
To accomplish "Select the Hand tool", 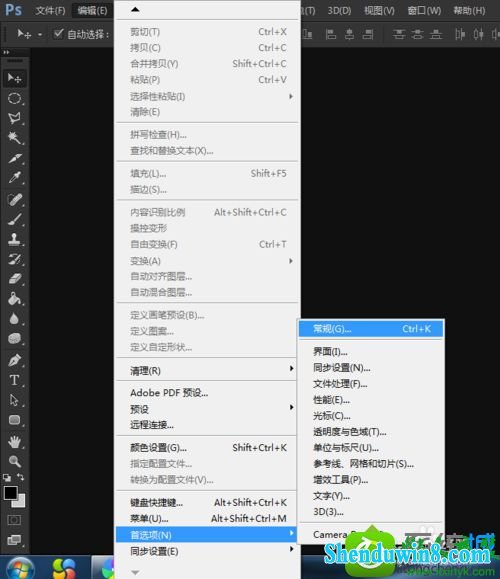I will click(14, 442).
